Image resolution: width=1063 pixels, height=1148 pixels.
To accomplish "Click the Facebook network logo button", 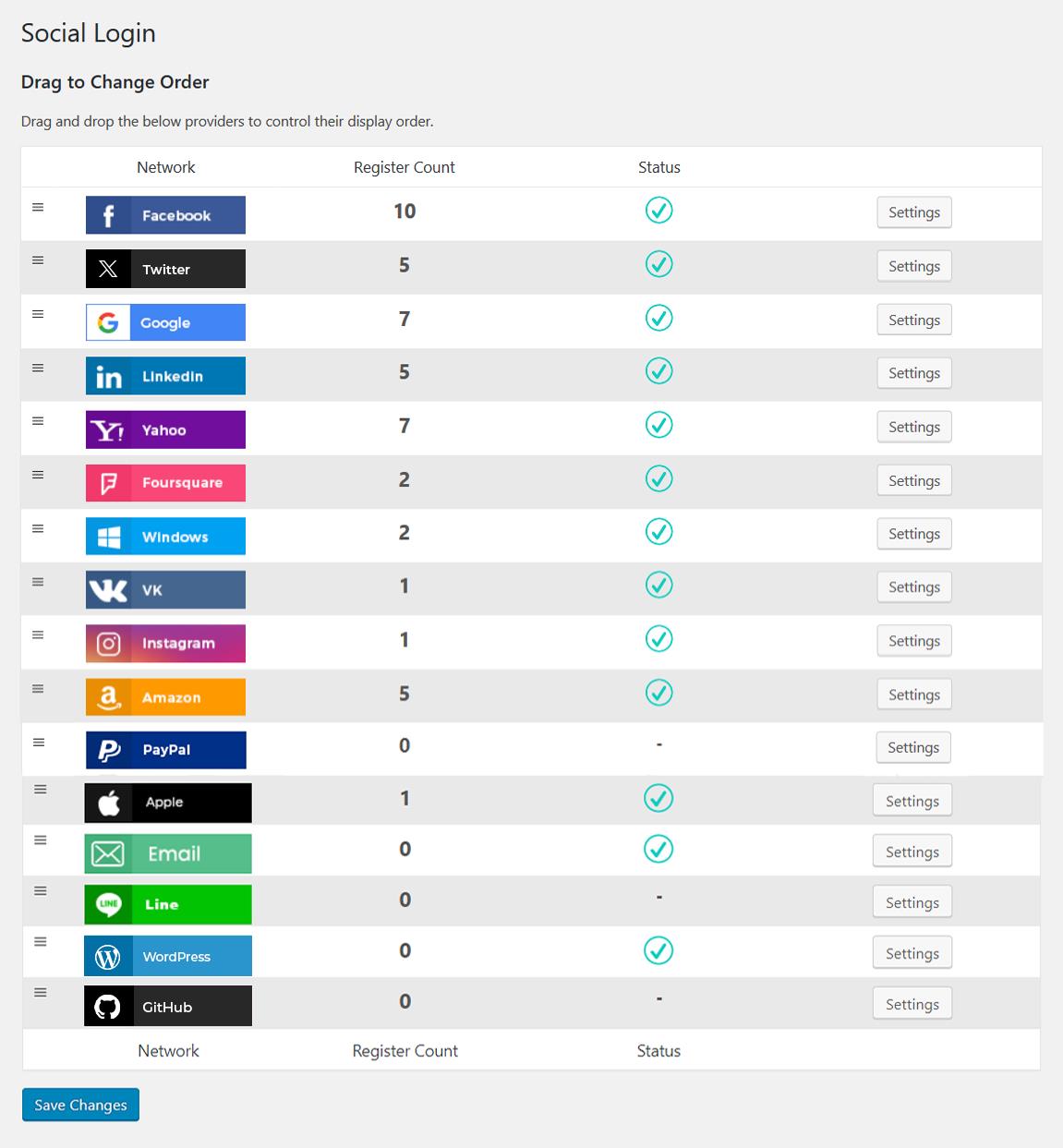I will coord(165,215).
